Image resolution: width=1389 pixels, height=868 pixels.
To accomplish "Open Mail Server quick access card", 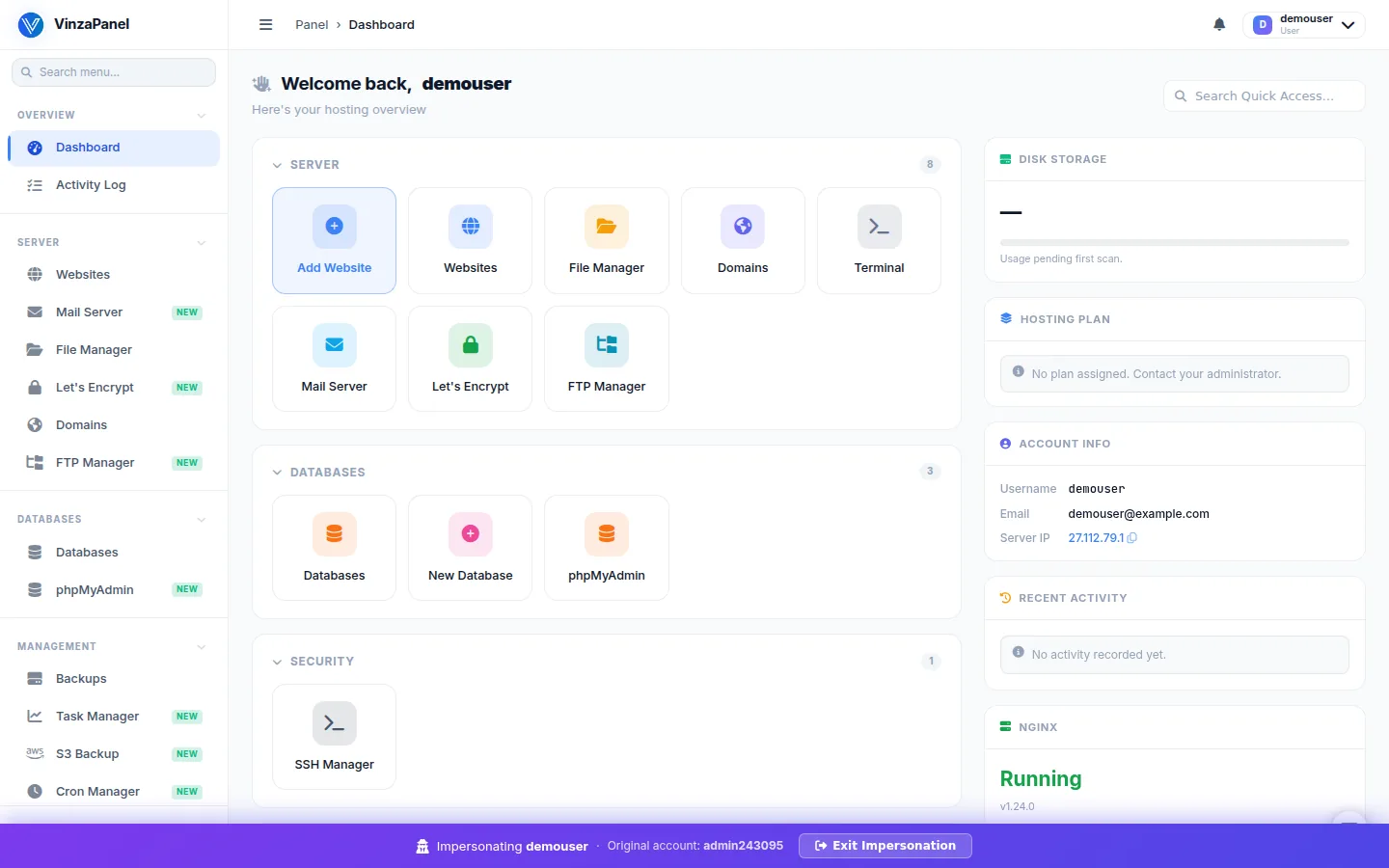I will tap(334, 359).
